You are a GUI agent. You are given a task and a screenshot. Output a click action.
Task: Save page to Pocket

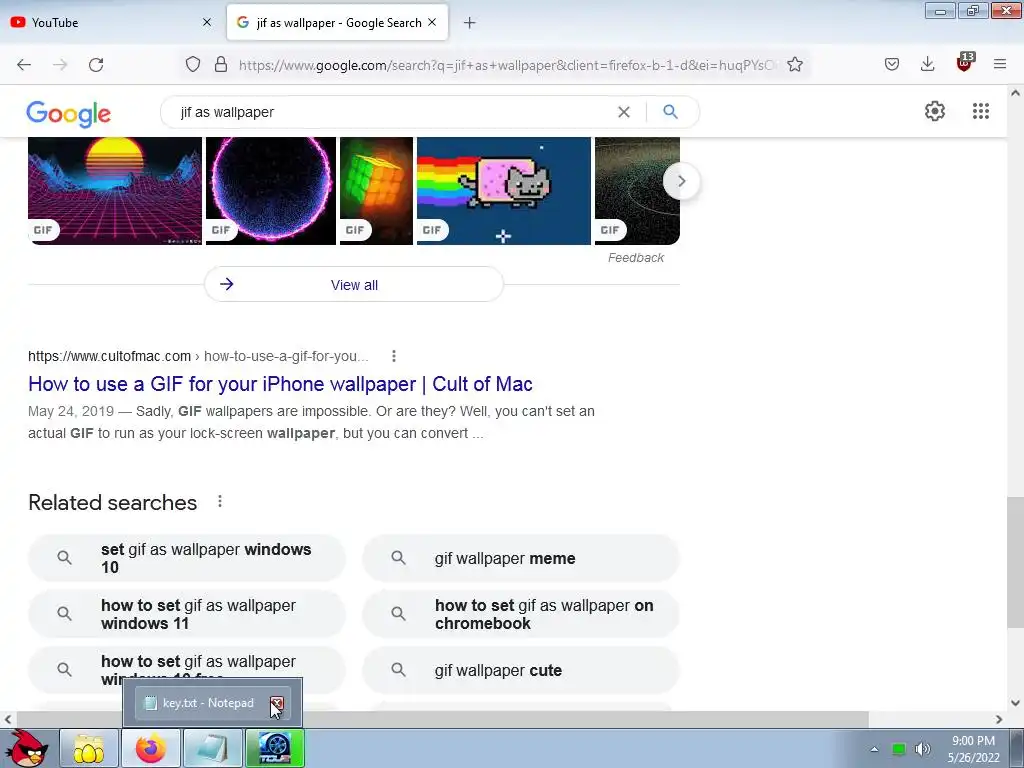[x=892, y=65]
